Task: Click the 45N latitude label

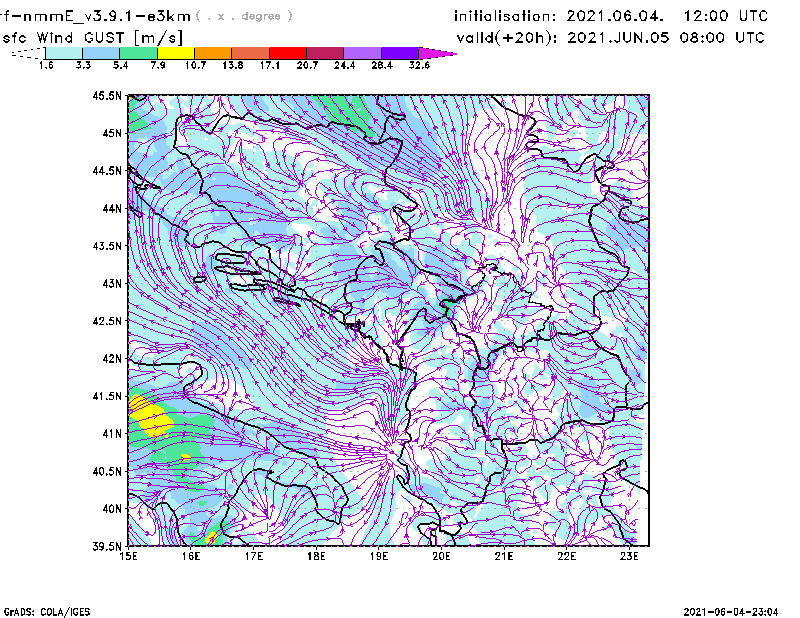Action: pos(112,133)
